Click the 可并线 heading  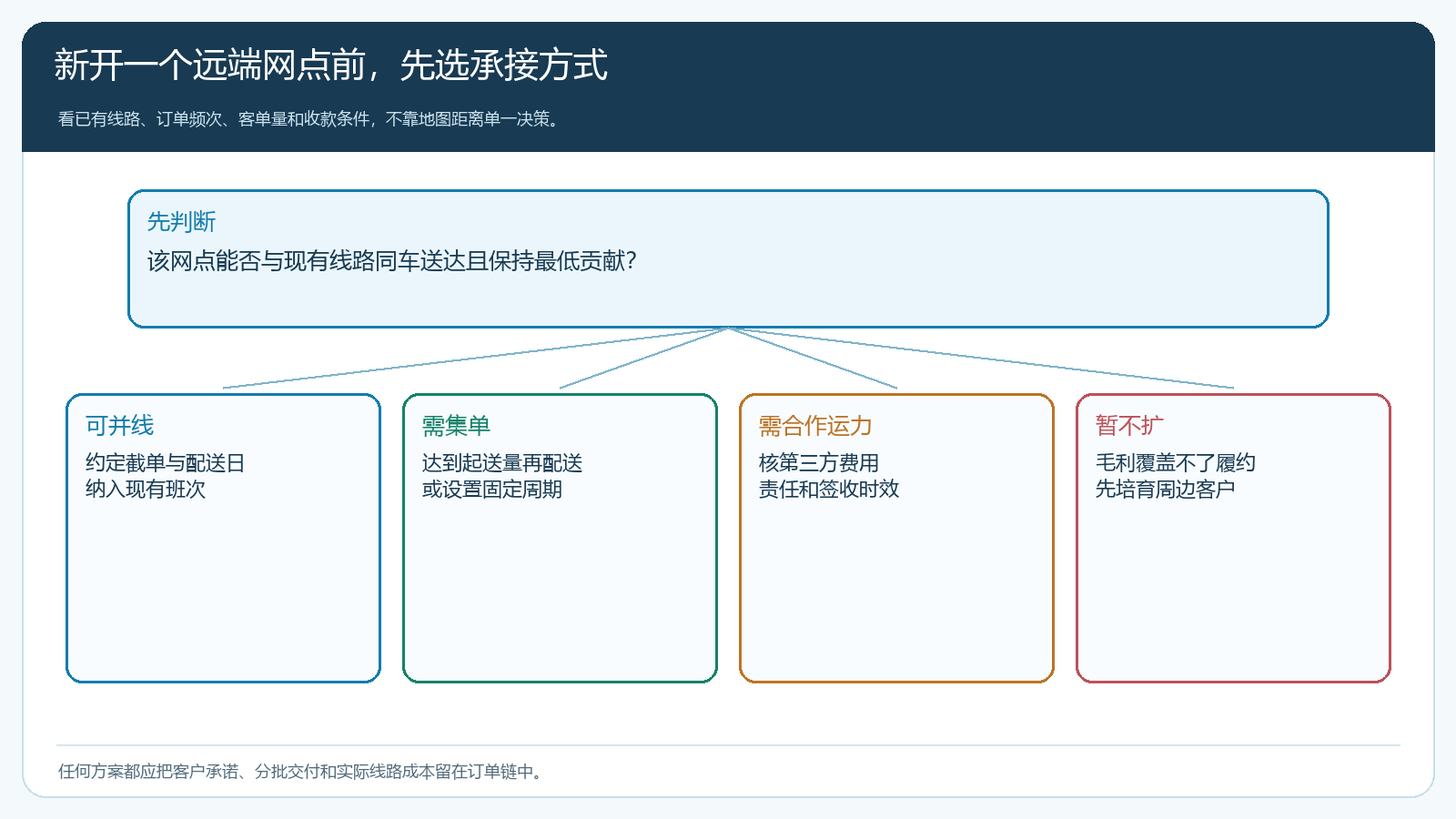pos(119,425)
